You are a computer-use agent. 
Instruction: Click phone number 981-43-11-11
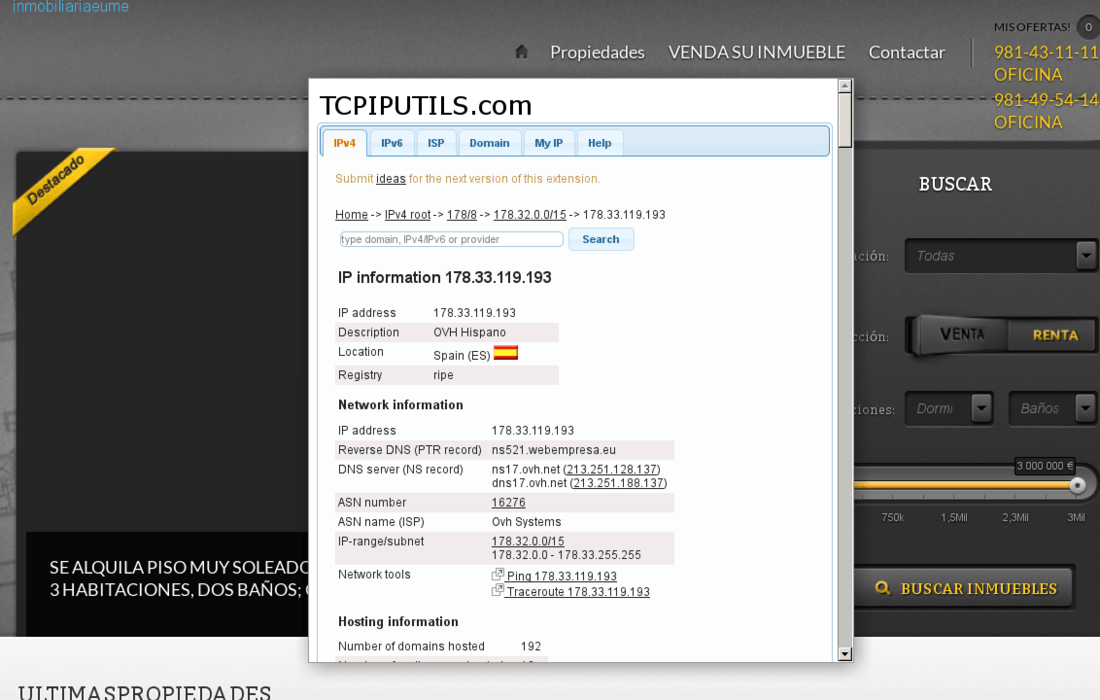1046,52
